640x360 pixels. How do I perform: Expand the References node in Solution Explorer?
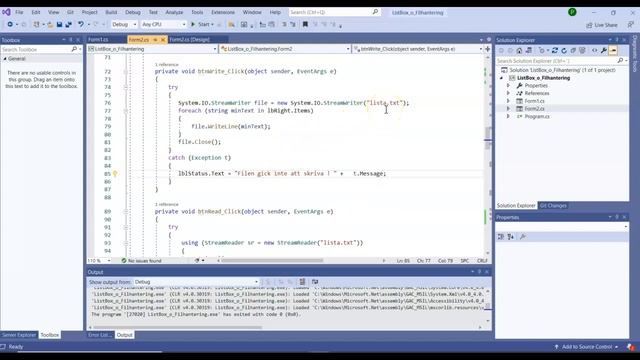click(509, 93)
